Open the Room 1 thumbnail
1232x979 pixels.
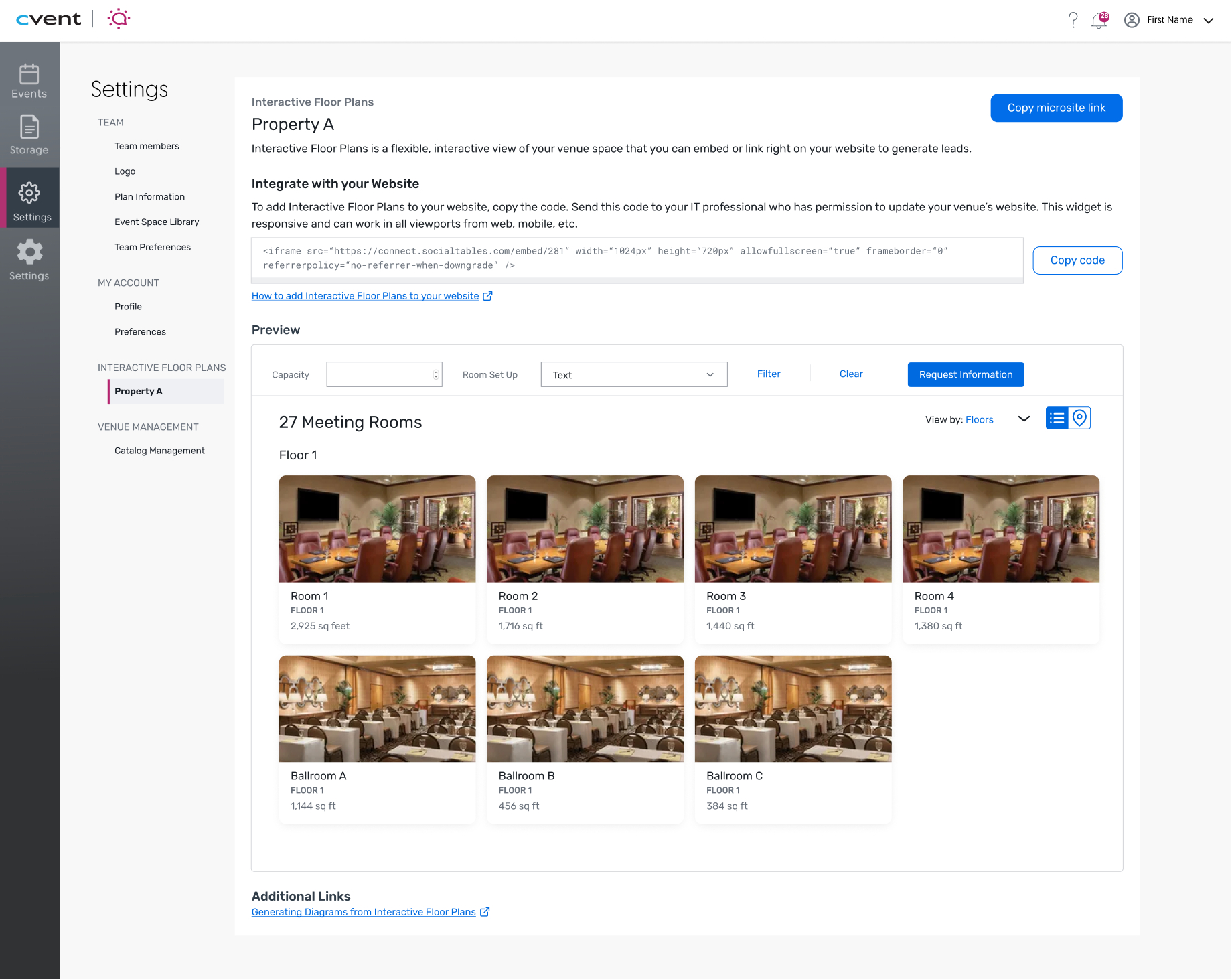378,529
